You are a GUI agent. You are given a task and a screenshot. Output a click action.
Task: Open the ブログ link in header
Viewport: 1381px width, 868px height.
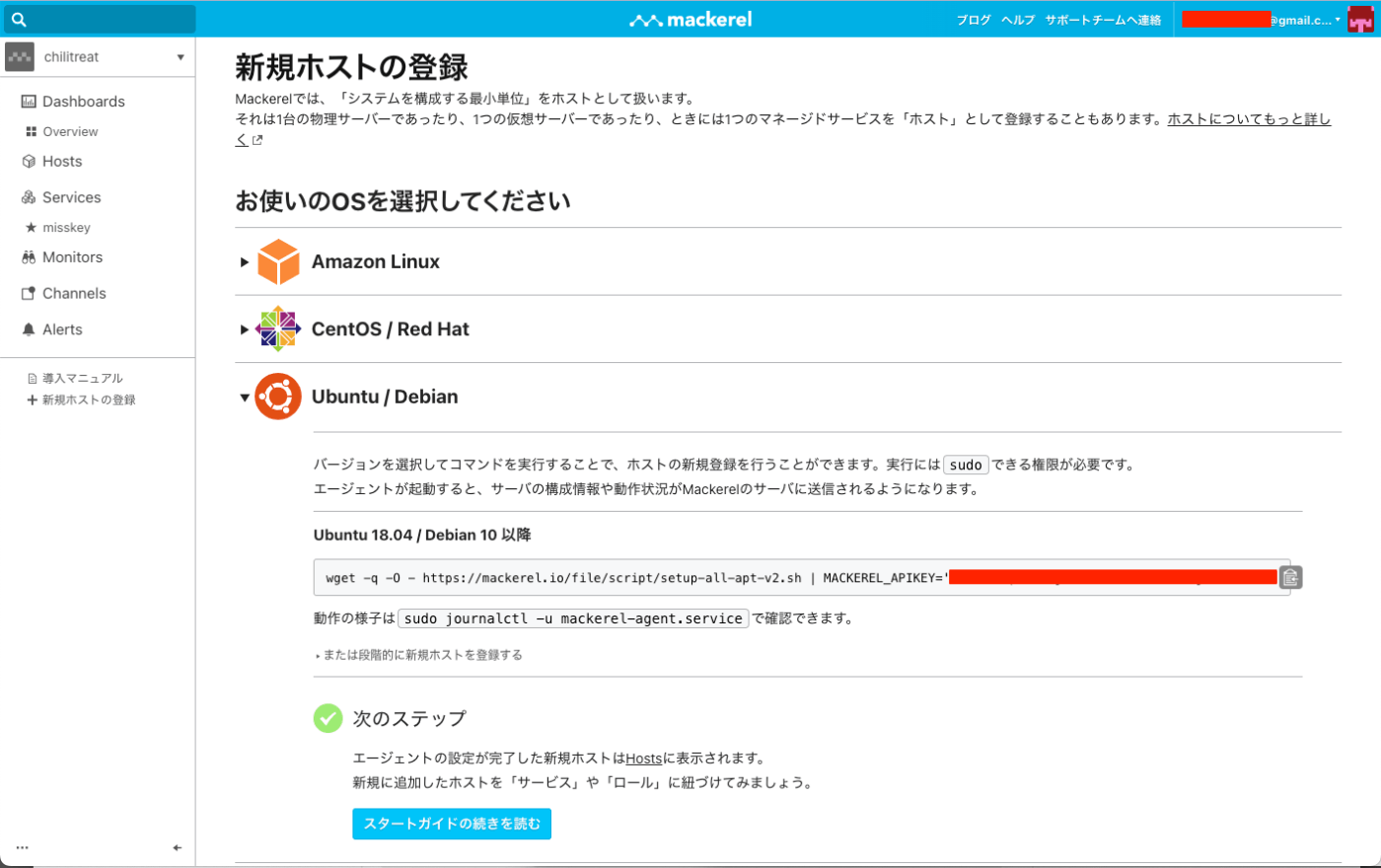(973, 20)
